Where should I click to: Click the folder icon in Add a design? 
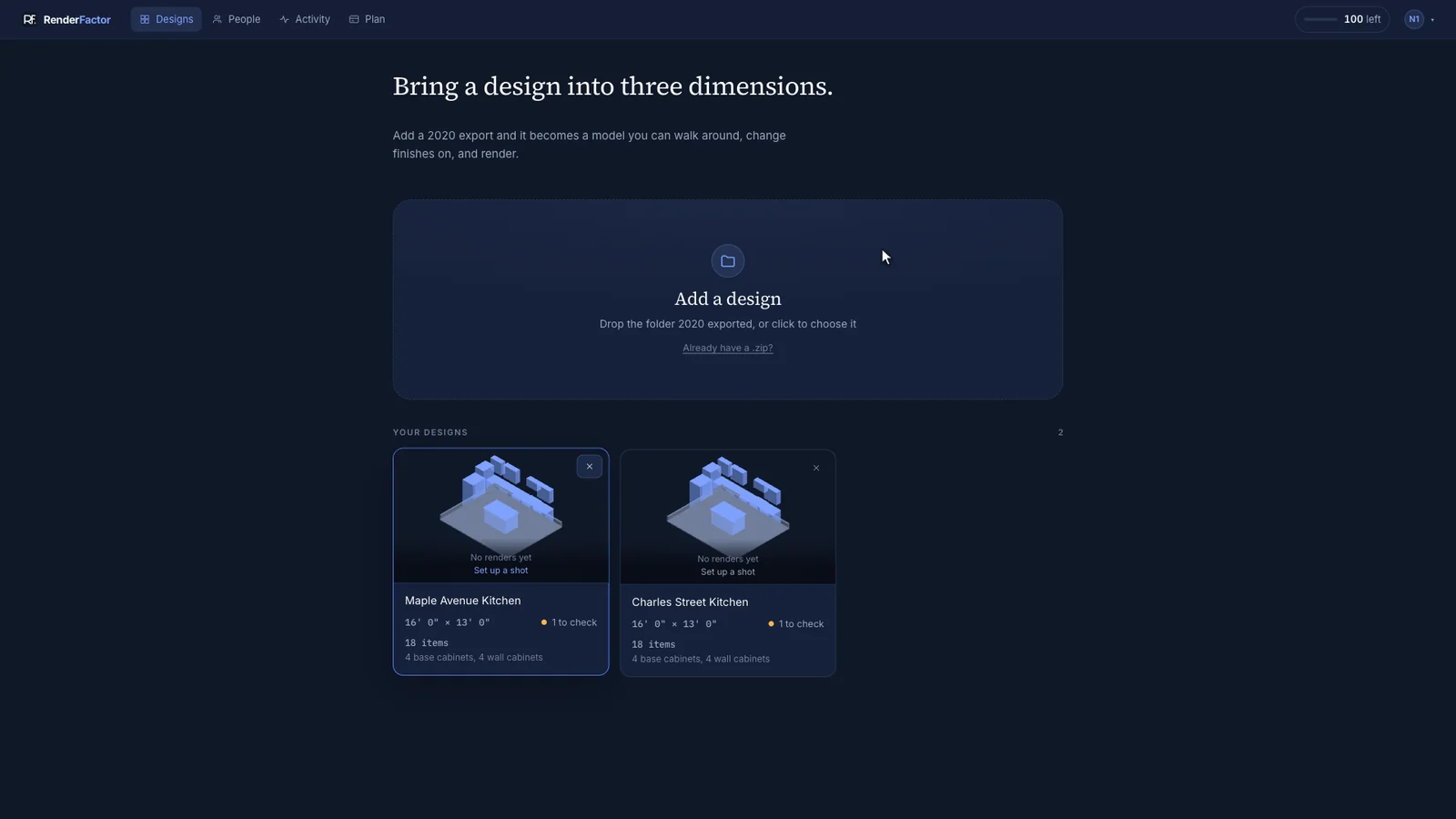tap(728, 261)
